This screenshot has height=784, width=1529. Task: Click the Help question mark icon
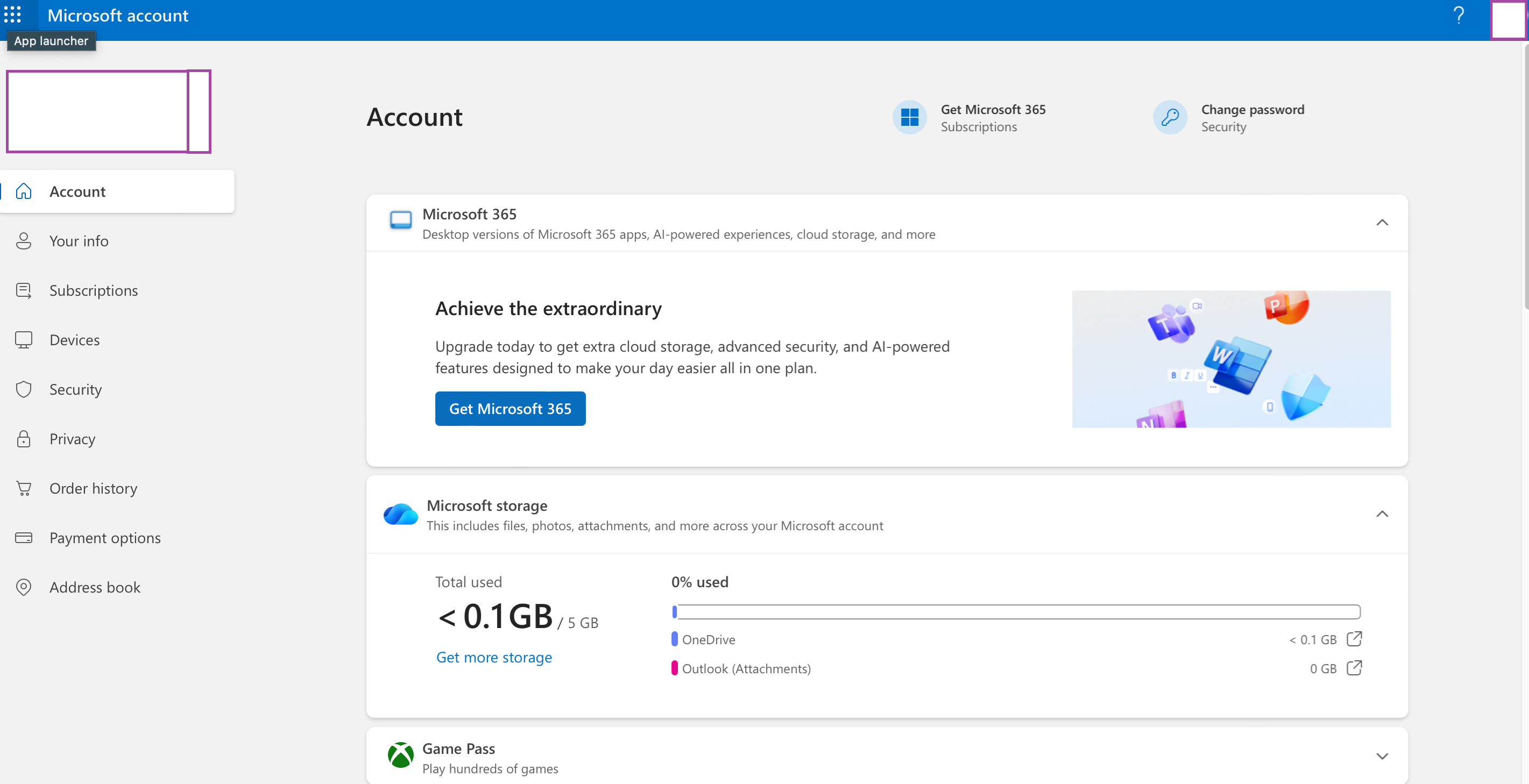click(1459, 16)
